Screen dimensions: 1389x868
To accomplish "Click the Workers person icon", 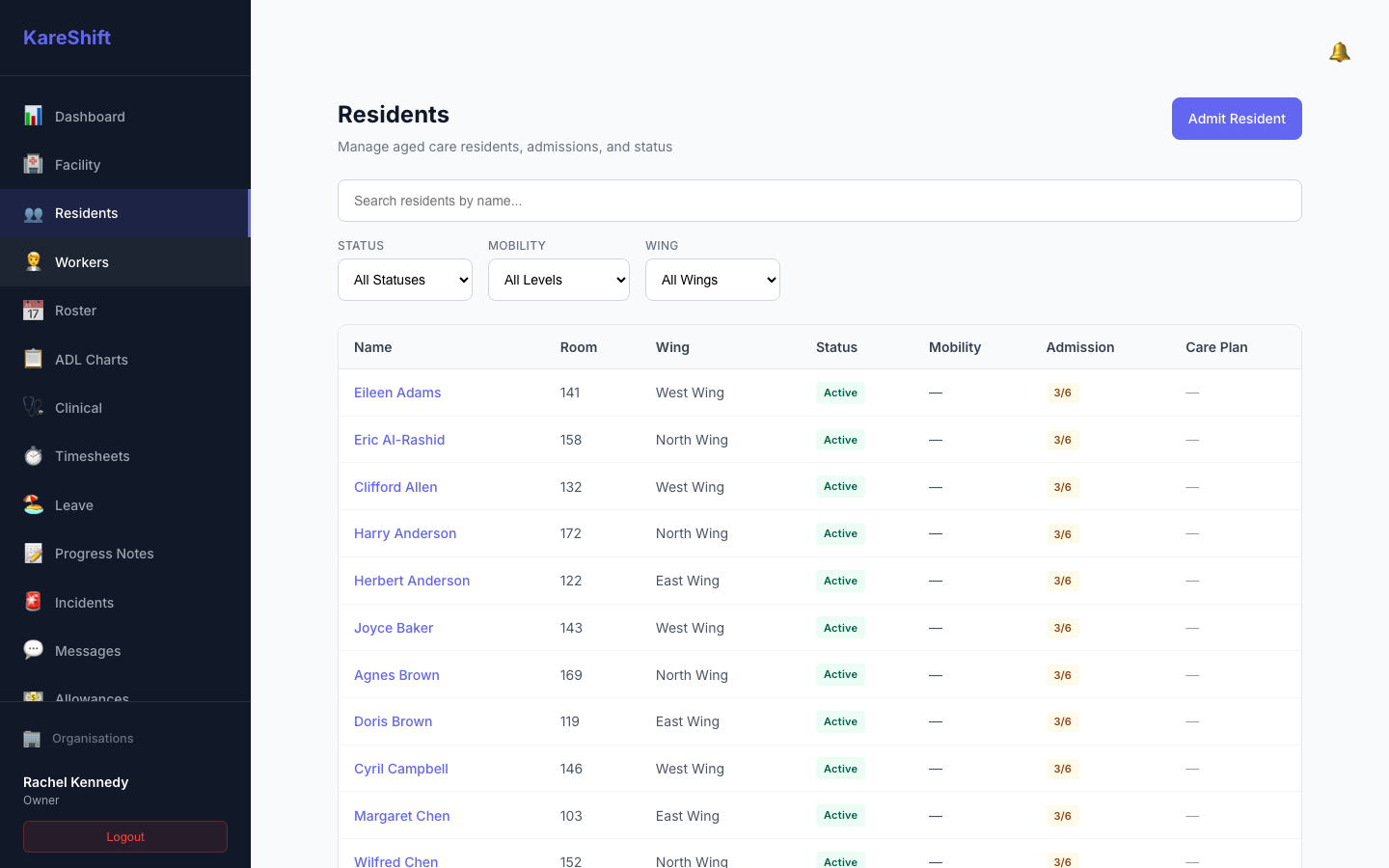I will 33,261.
